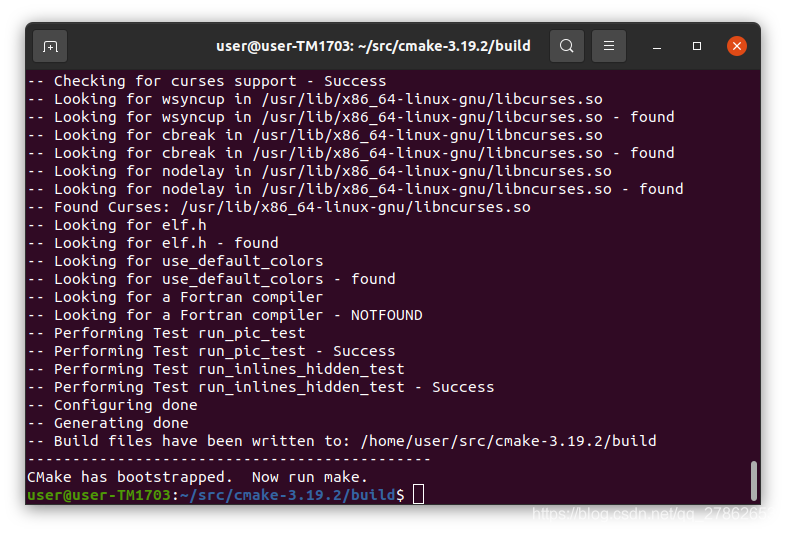
Task: Click 'use_default_colors - found' line
Action: click(x=212, y=279)
